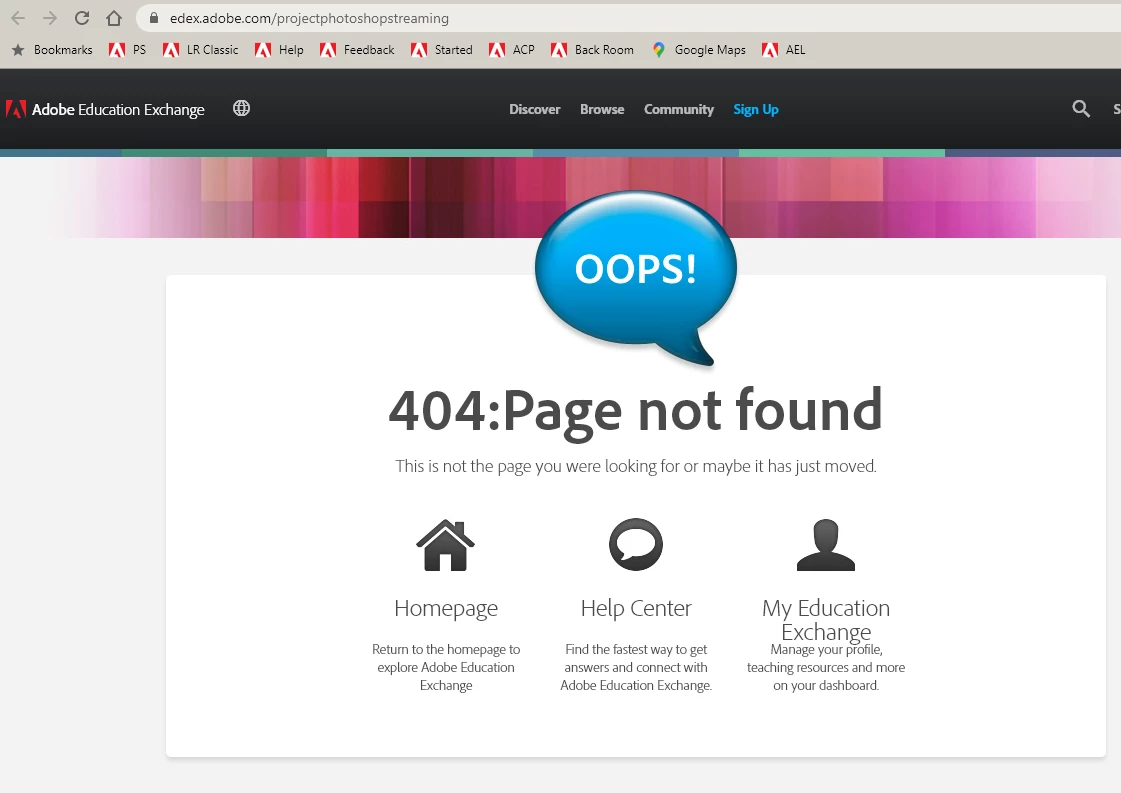The image size is (1121, 793).
Task: Click the Help Center speech bubble icon
Action: click(636, 544)
